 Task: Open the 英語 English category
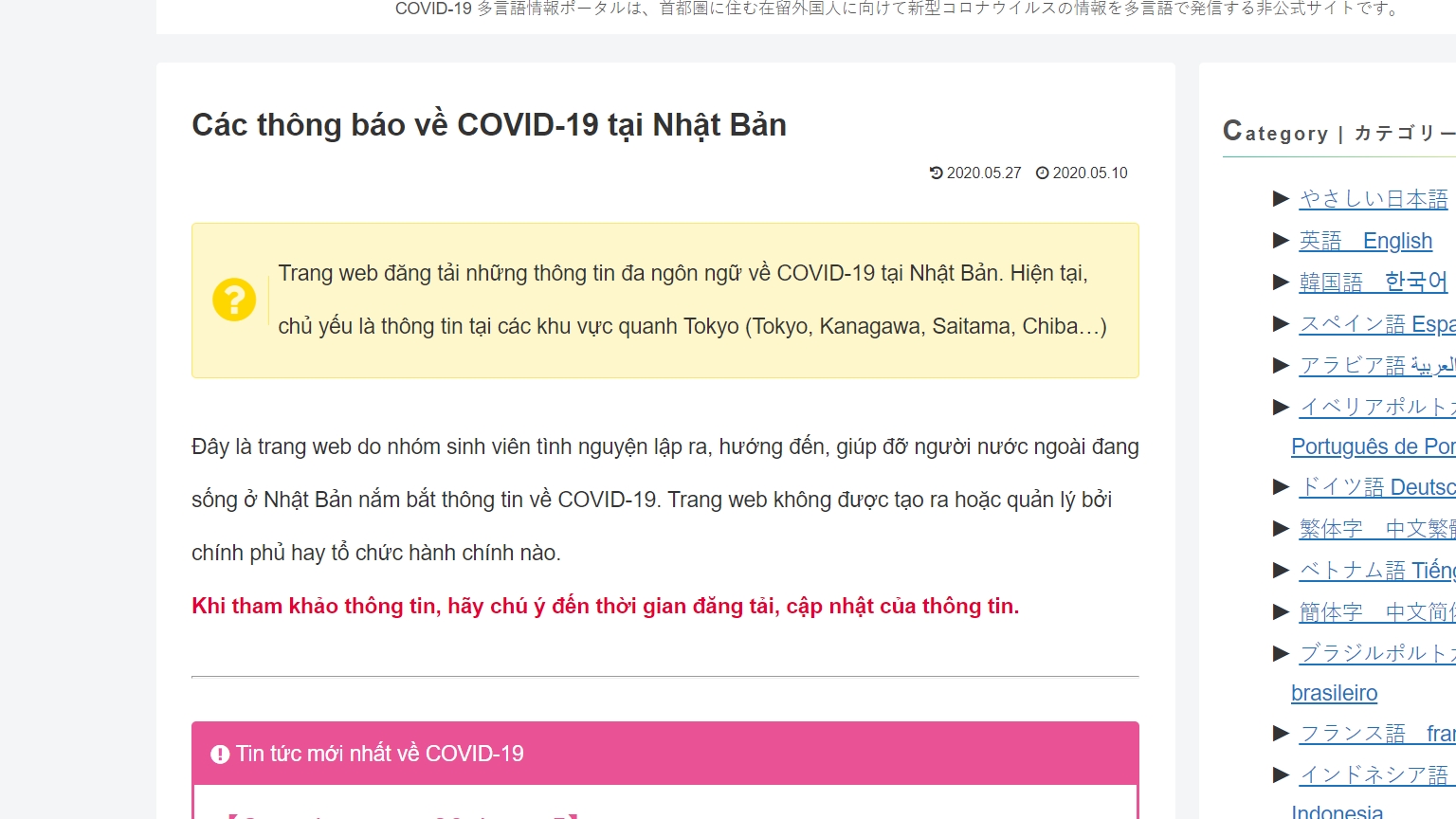[x=1365, y=241]
